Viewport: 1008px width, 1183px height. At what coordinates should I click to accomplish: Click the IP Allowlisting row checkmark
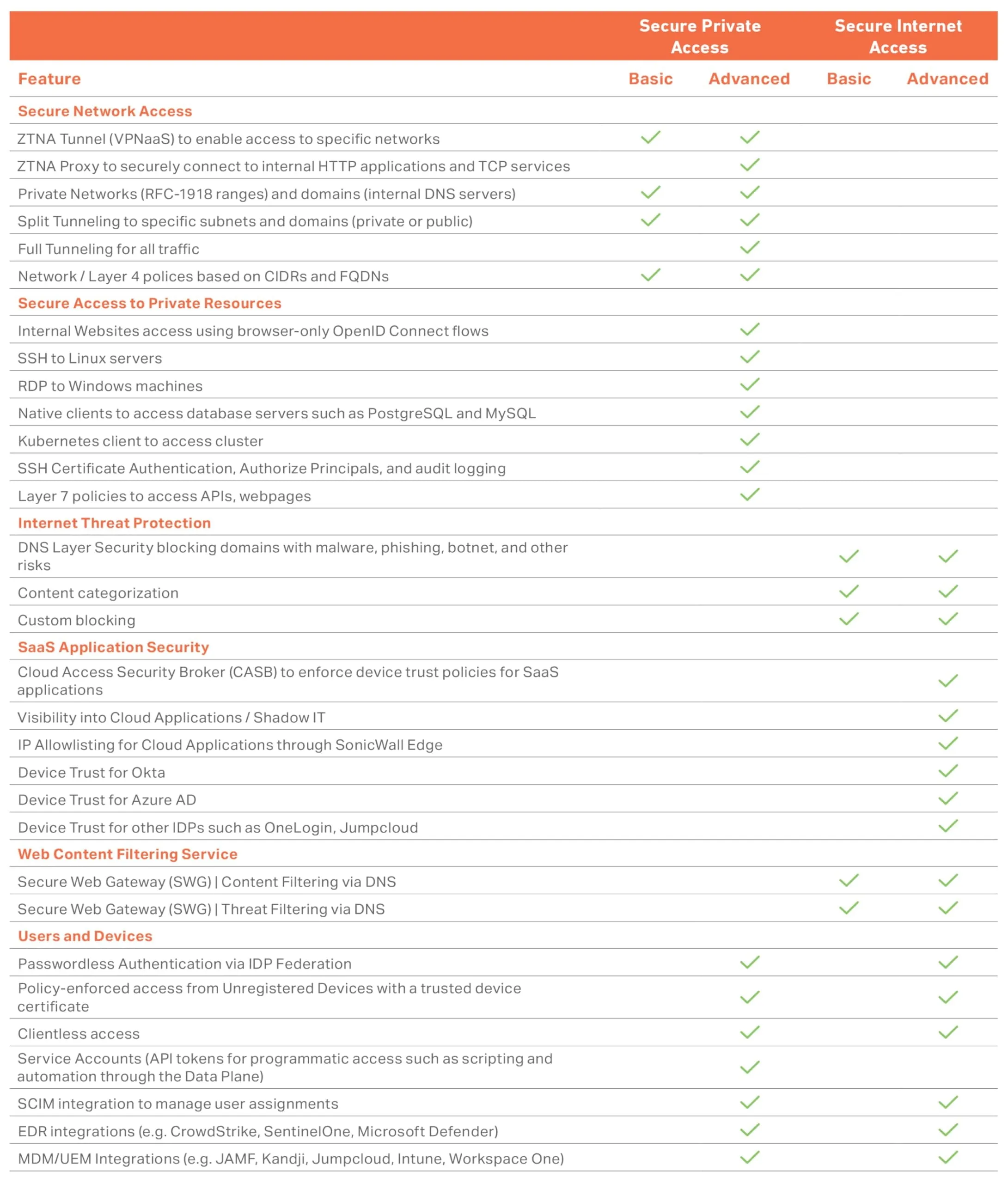coord(947,744)
